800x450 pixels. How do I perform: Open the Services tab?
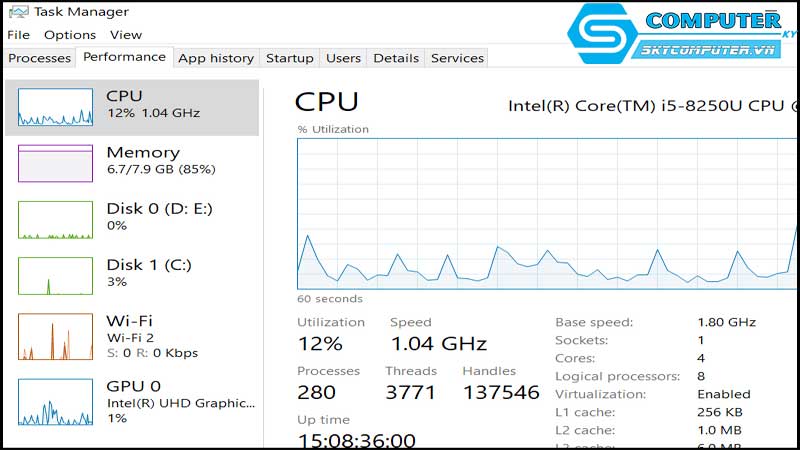pyautogui.click(x=457, y=58)
